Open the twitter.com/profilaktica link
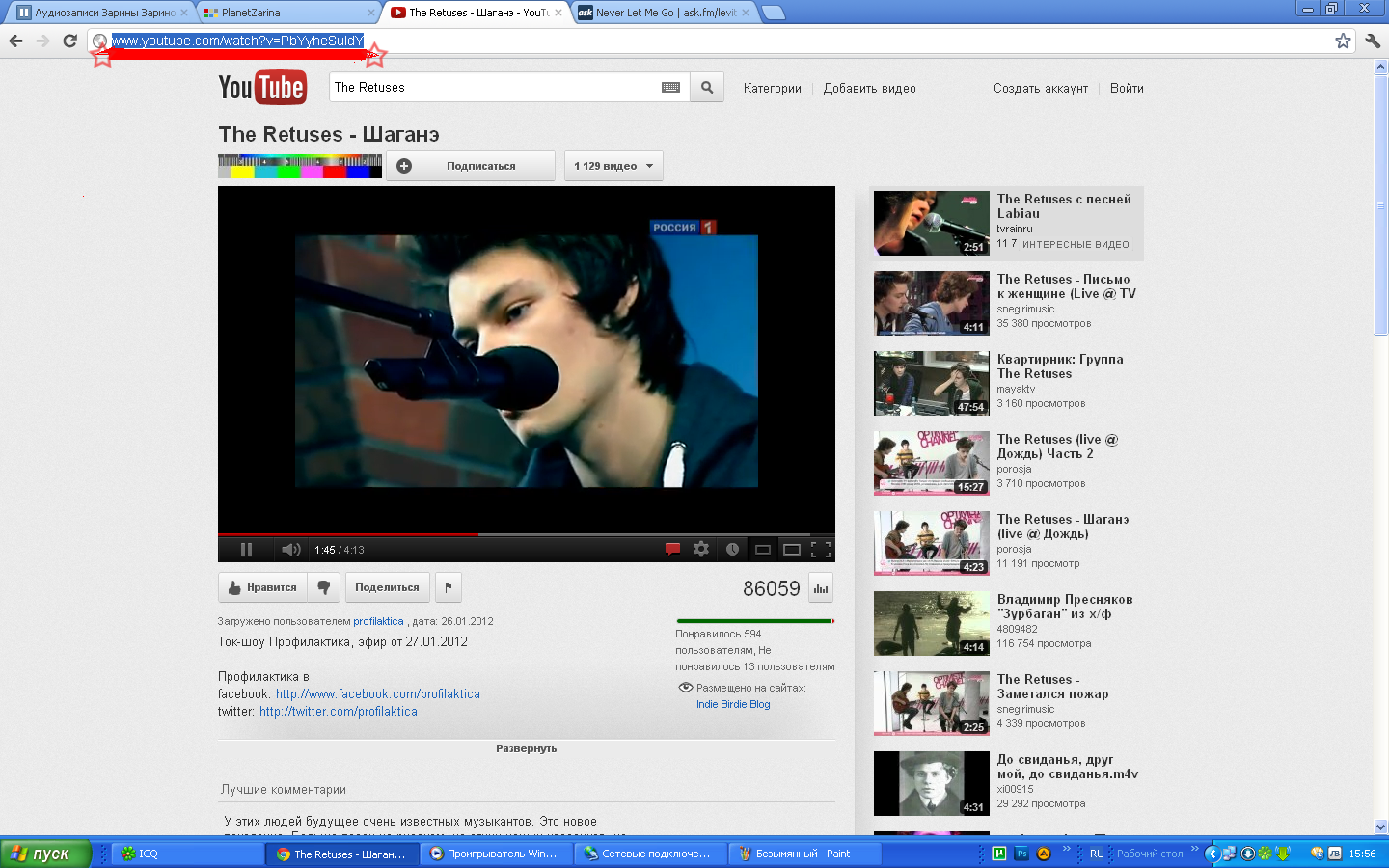The height and width of the screenshot is (868, 1389). [339, 711]
